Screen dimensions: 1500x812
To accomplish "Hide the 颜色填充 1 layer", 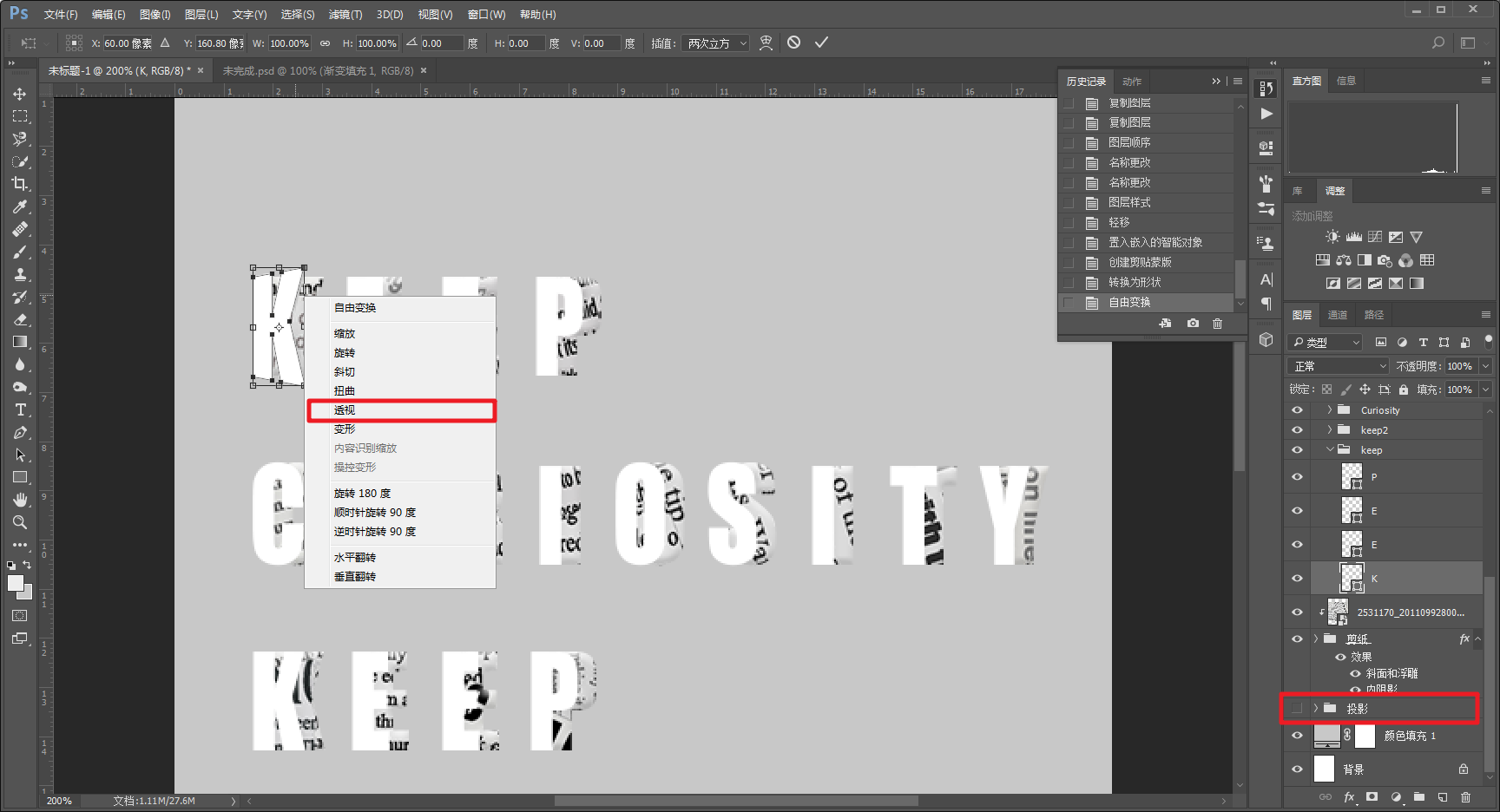I will (x=1297, y=736).
